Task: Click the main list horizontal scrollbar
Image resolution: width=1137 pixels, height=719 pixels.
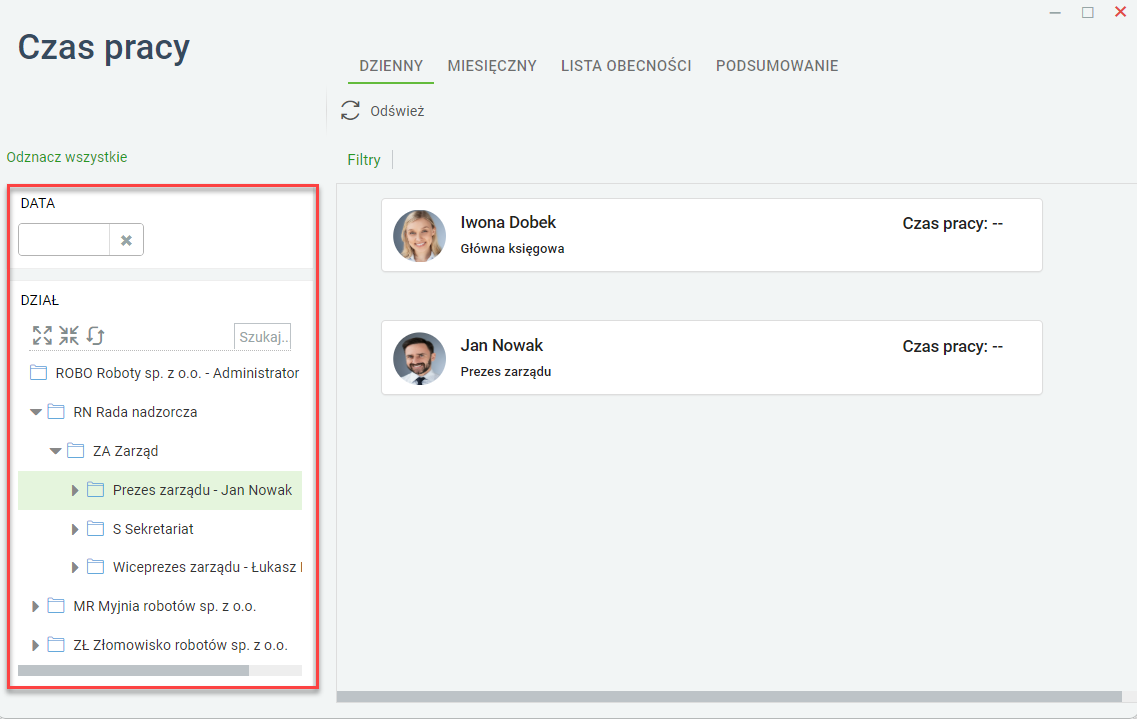Action: point(729,697)
